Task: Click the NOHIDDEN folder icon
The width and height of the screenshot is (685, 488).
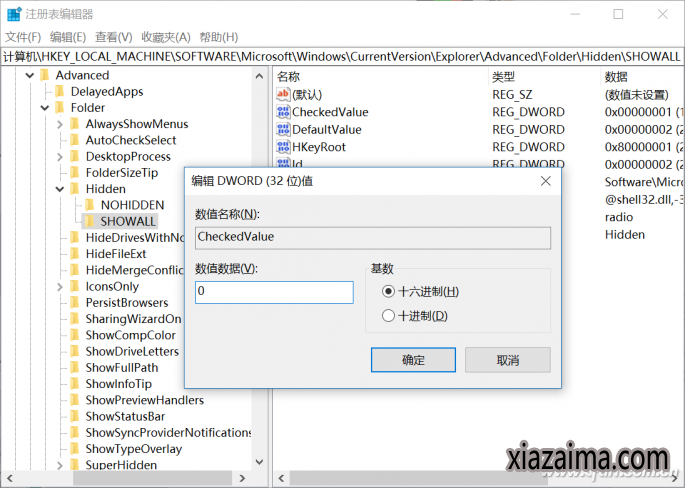Action: coord(90,205)
